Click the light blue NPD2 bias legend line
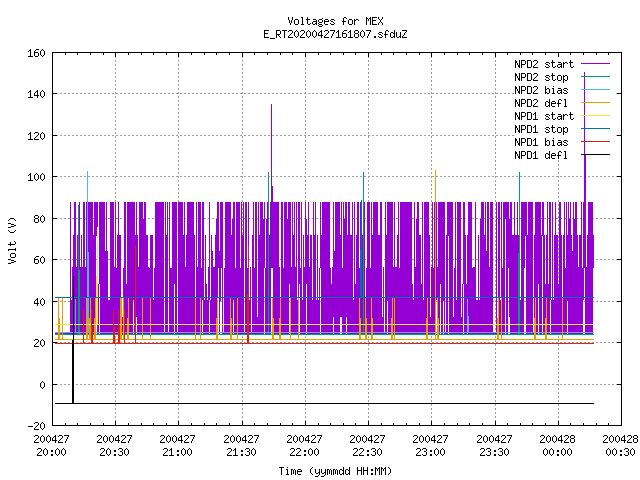640x480 pixels. (x=596, y=90)
